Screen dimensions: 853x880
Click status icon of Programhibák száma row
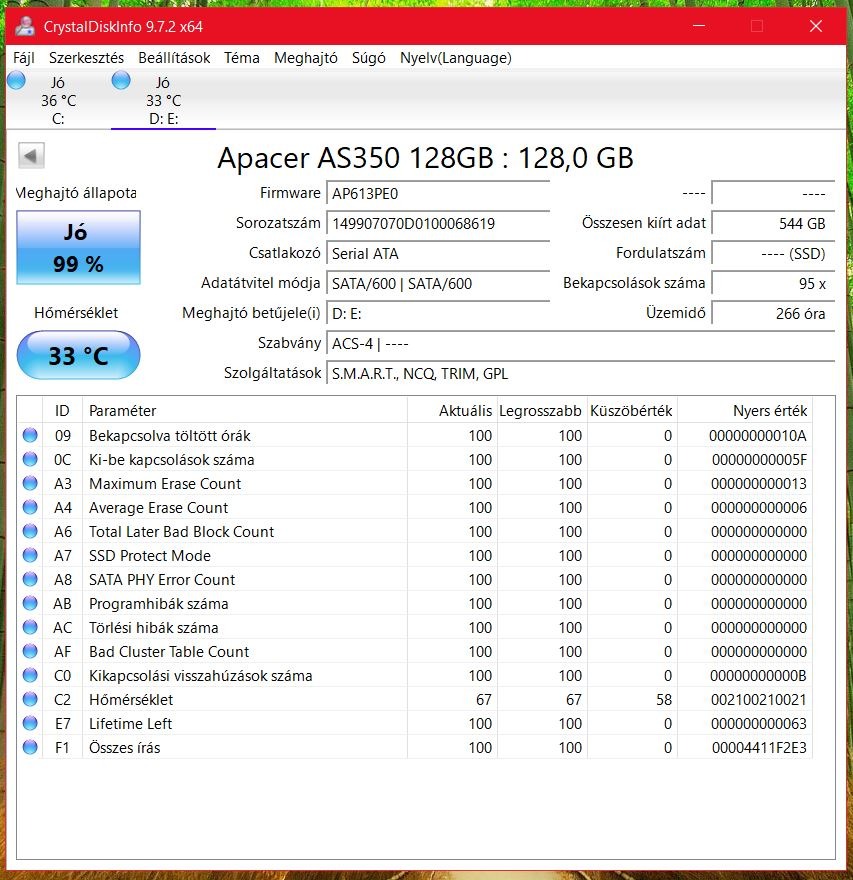tap(30, 603)
